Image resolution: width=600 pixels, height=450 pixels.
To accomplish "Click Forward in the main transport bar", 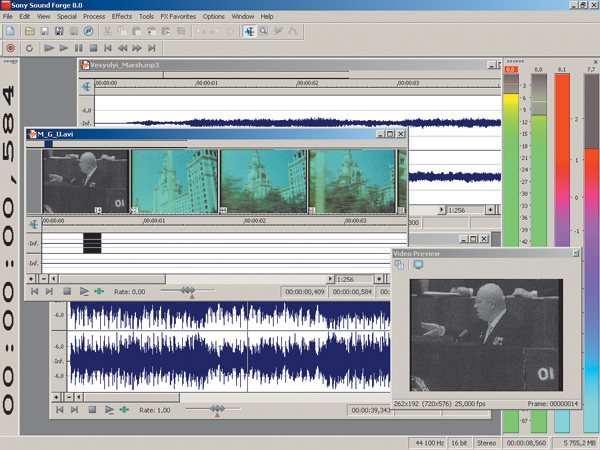I will (137, 48).
